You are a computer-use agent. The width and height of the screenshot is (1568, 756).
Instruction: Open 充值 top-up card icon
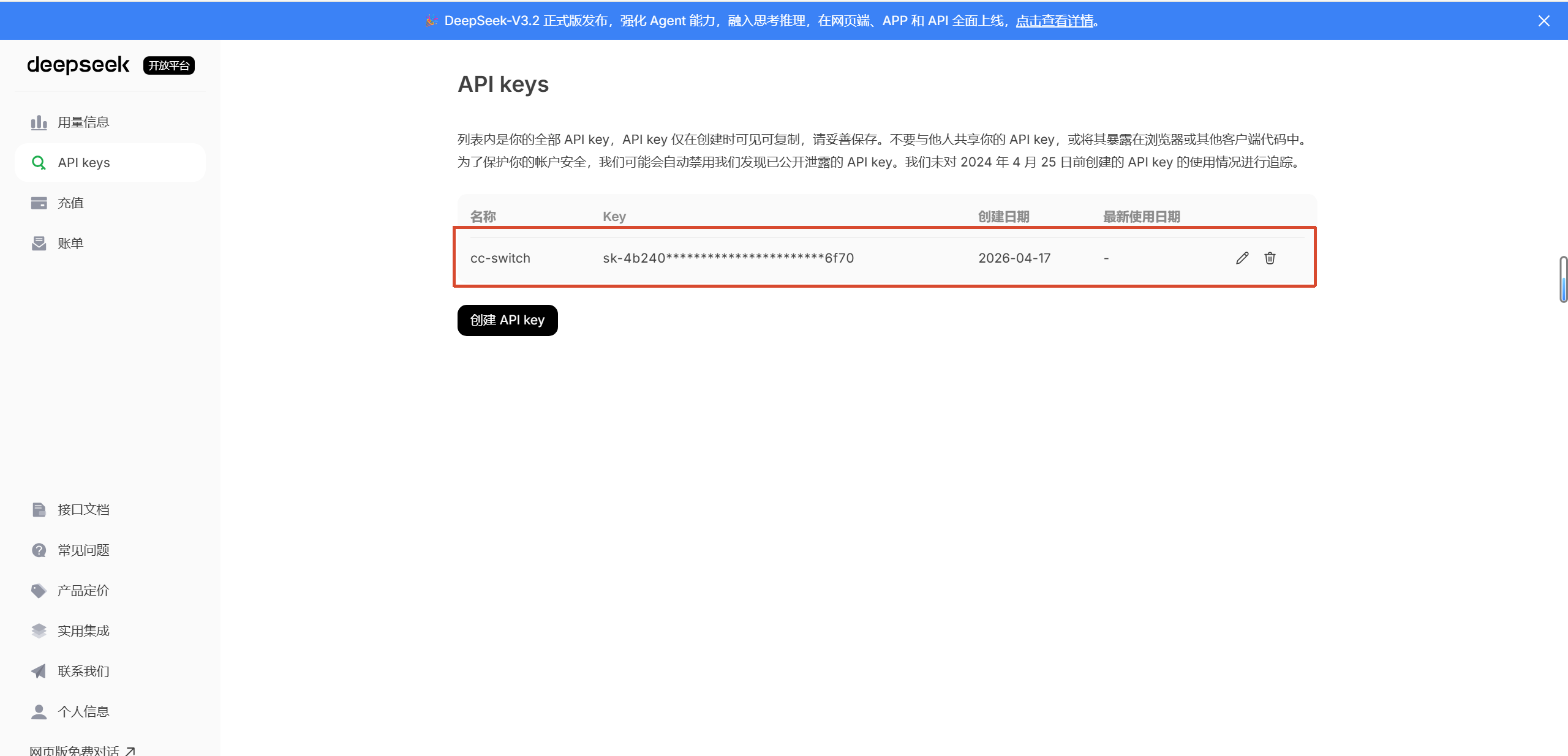pyautogui.click(x=39, y=203)
